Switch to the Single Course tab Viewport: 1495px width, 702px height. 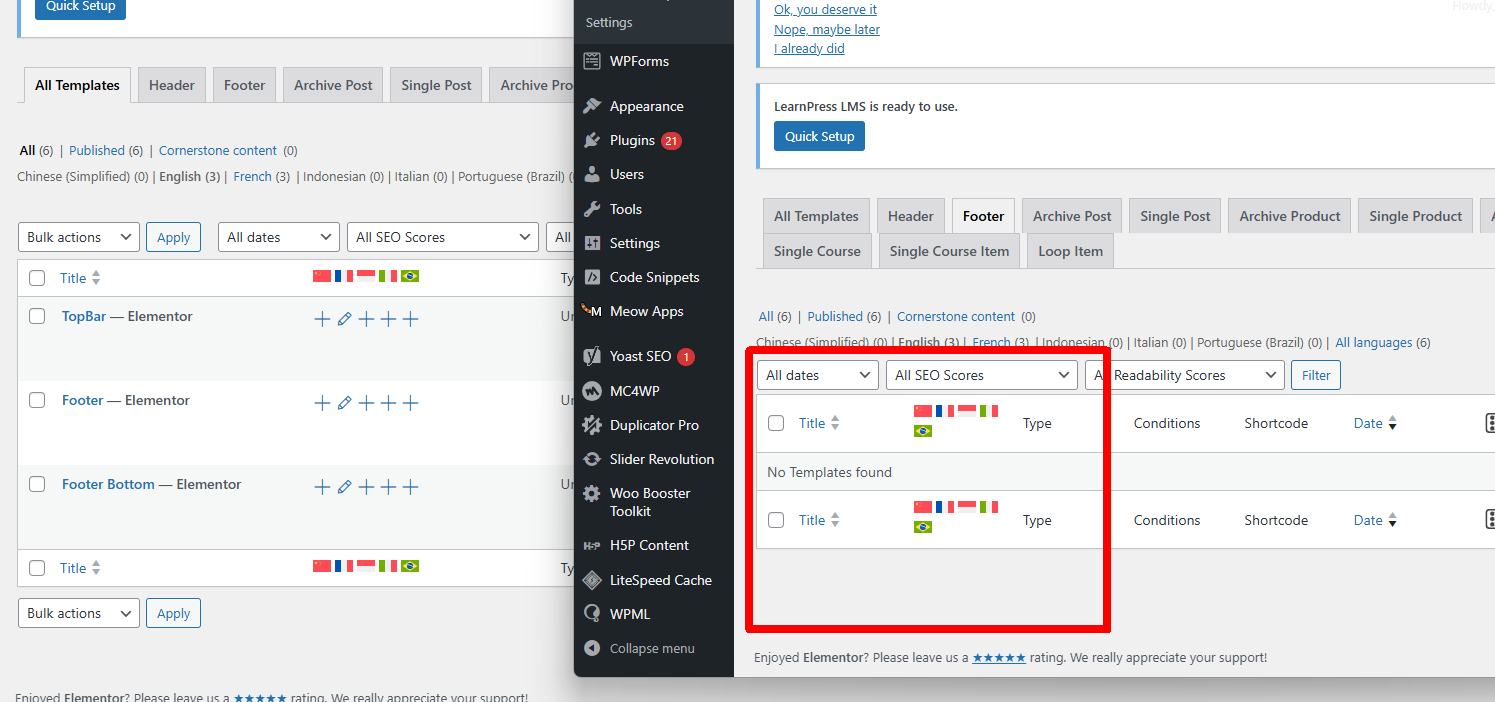[817, 251]
